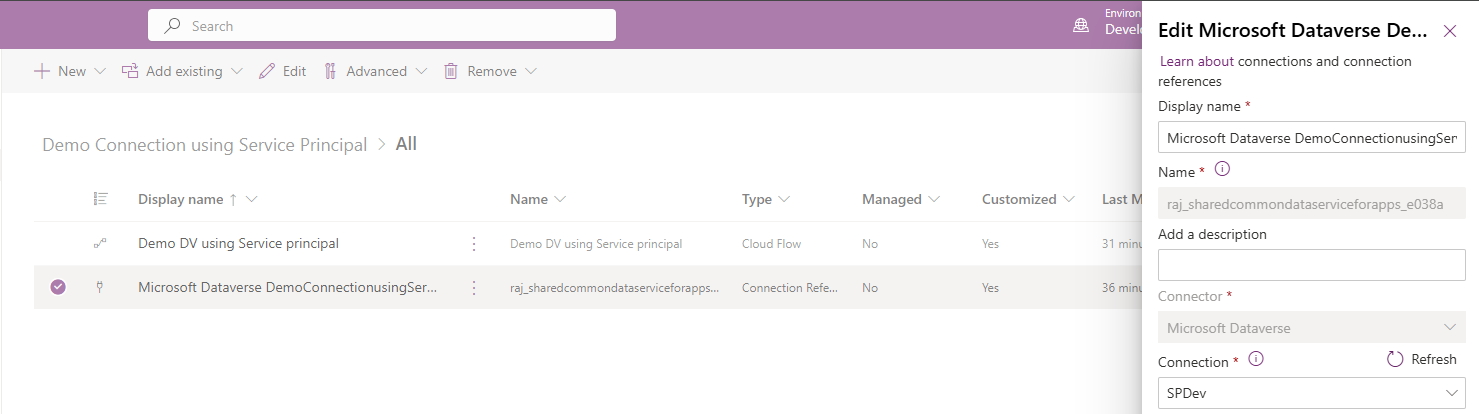Click the Connection field info icon
Image resolution: width=1479 pixels, height=414 pixels.
pyautogui.click(x=1256, y=359)
